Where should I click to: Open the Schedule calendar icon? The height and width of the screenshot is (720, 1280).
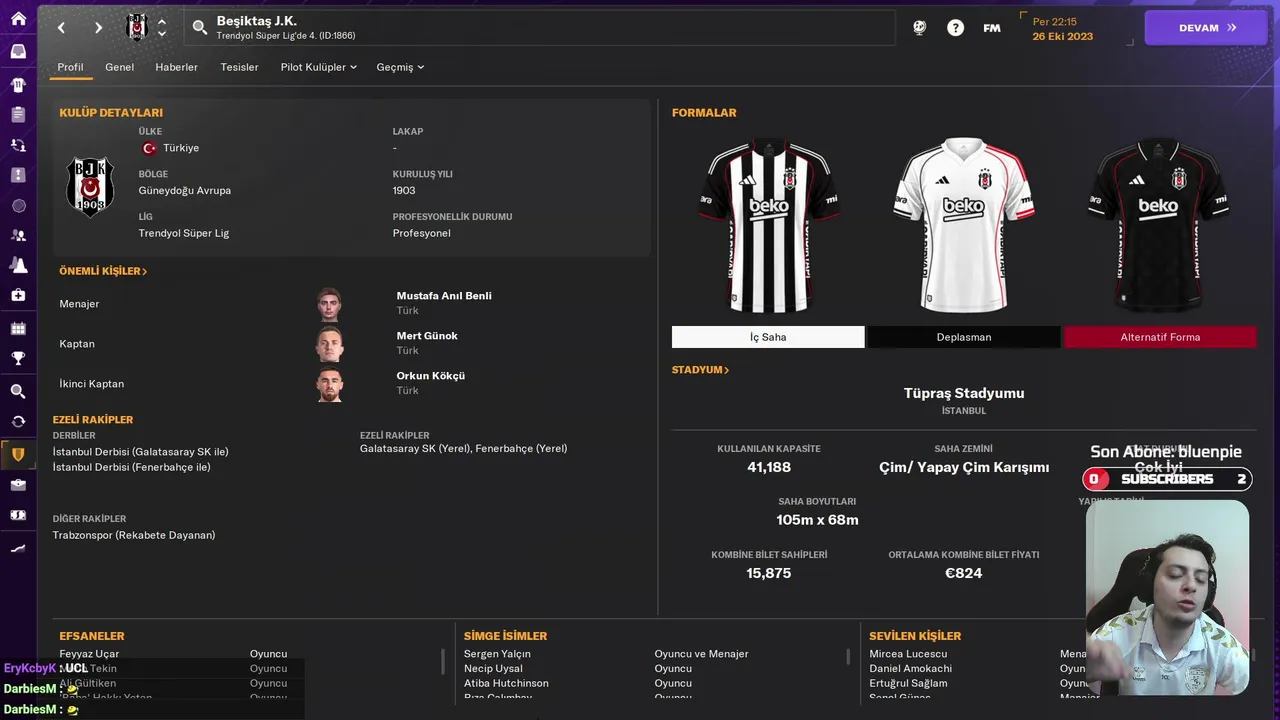point(18,328)
